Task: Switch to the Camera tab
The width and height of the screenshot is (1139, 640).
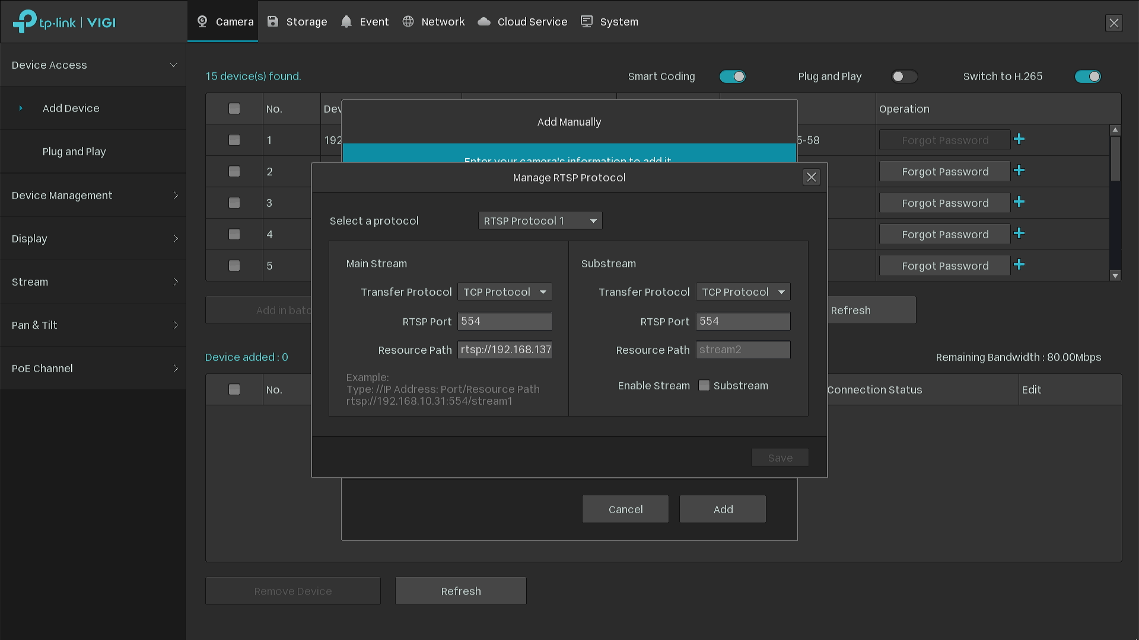Action: tap(224, 22)
